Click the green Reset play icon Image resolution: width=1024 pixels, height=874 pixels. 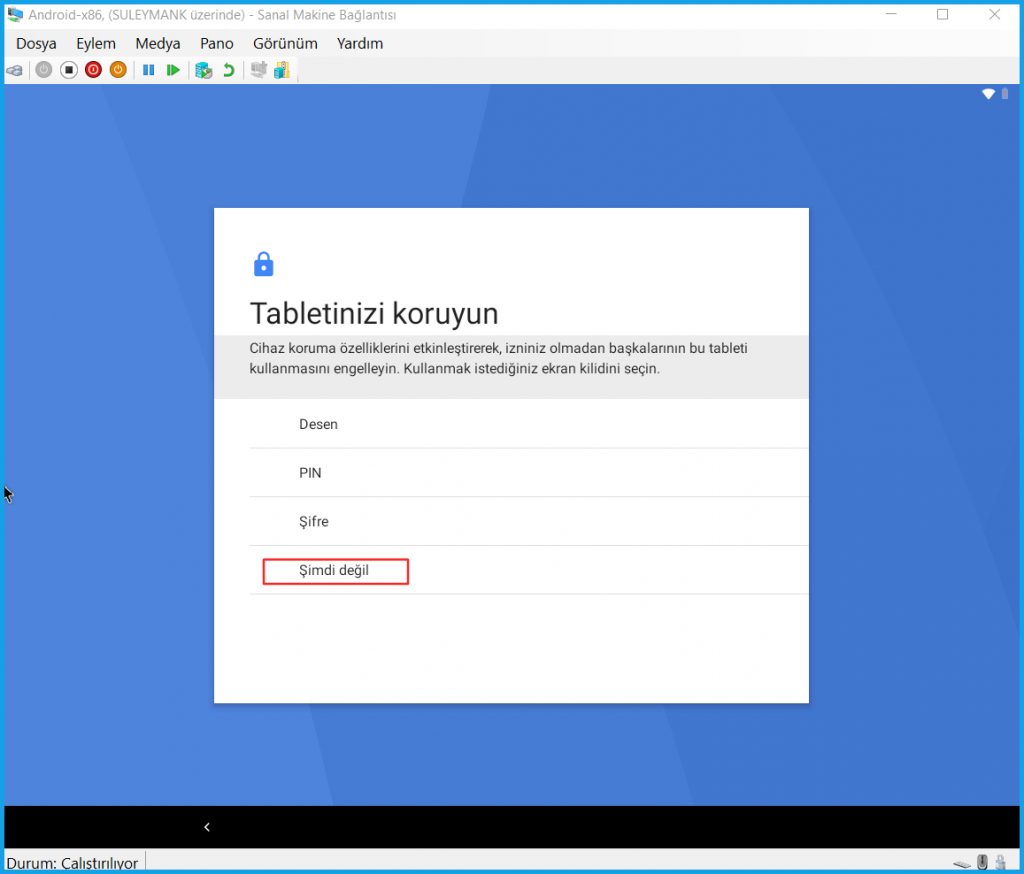(173, 70)
